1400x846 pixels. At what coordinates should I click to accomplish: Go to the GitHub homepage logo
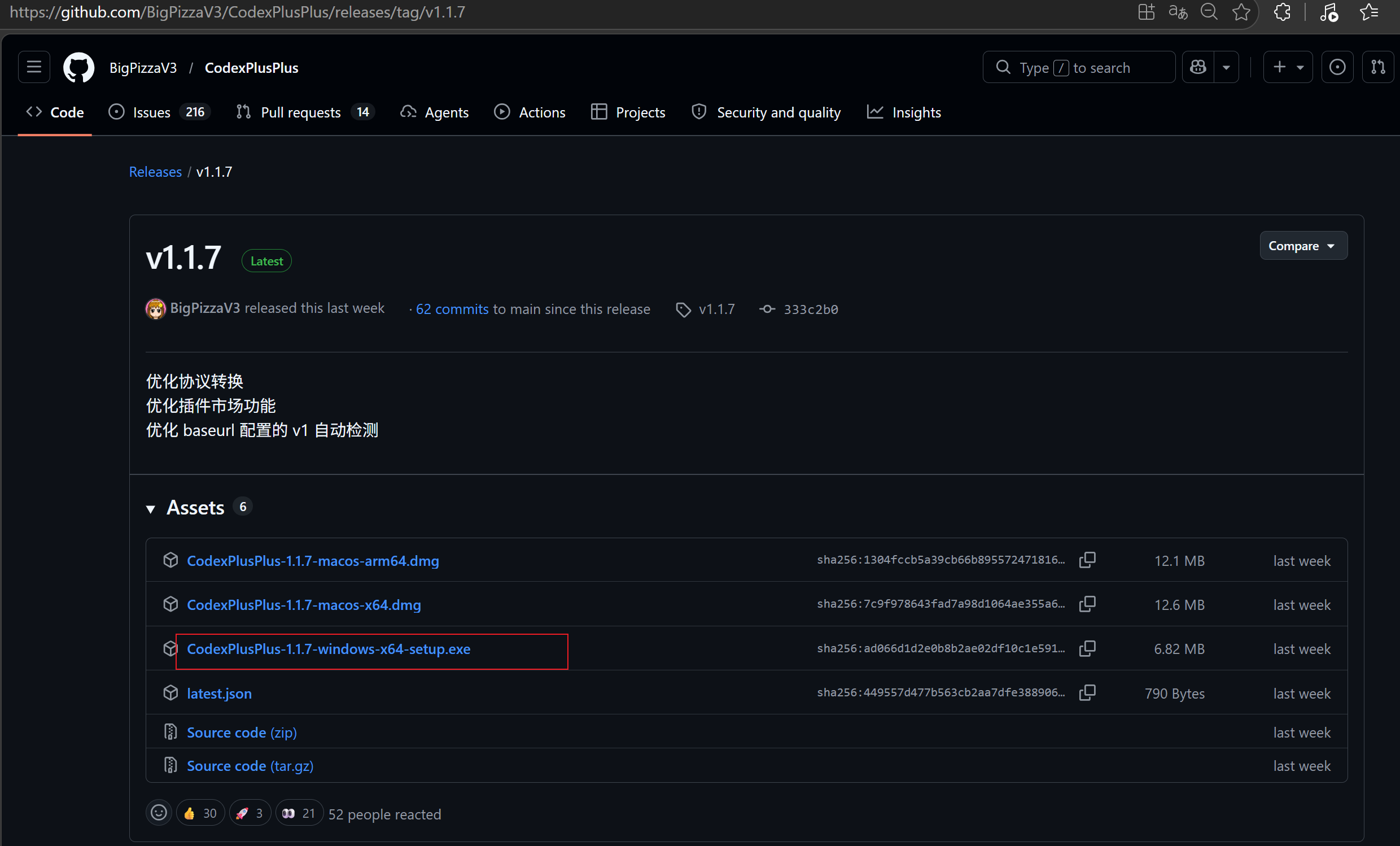pyautogui.click(x=78, y=67)
